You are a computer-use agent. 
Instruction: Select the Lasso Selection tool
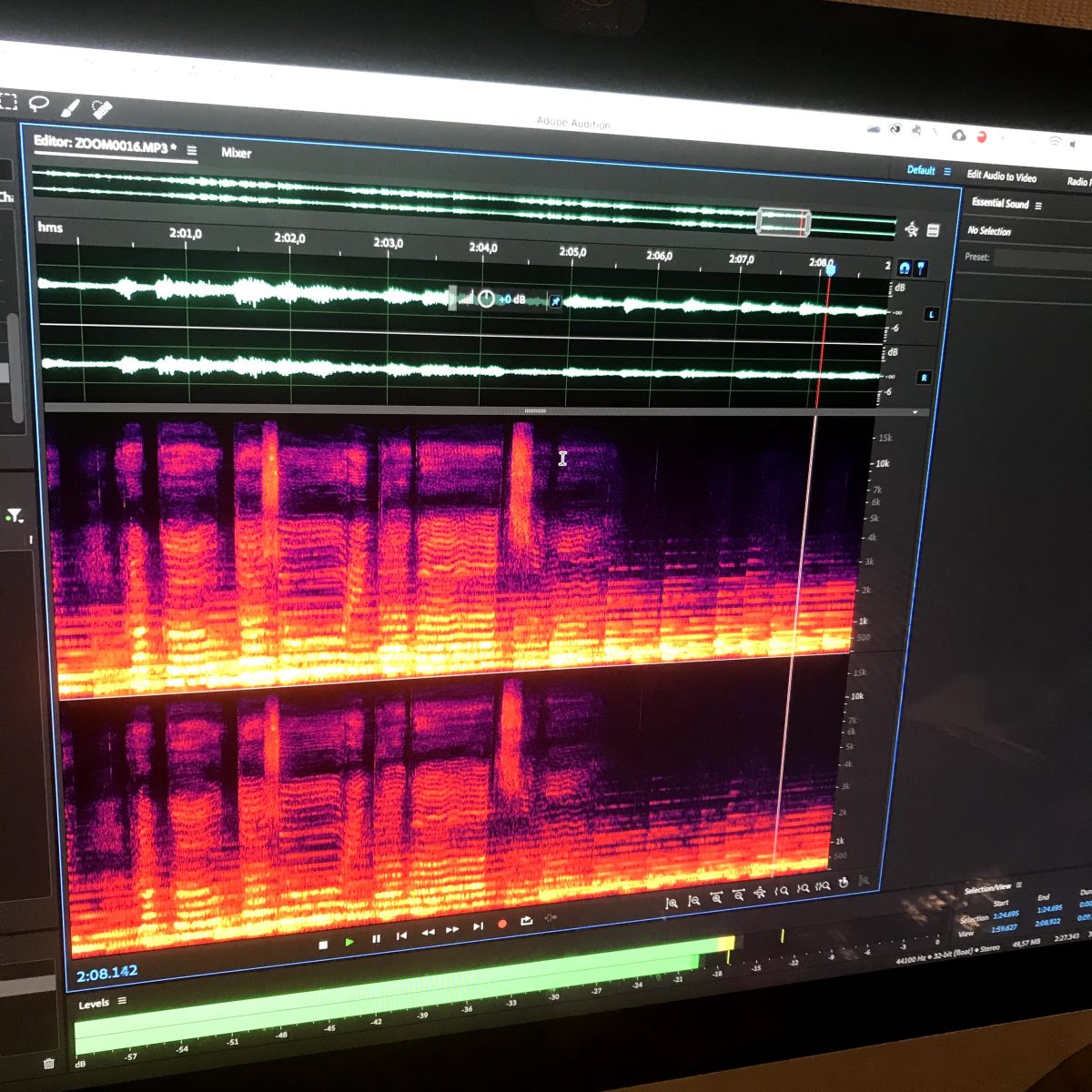38,103
